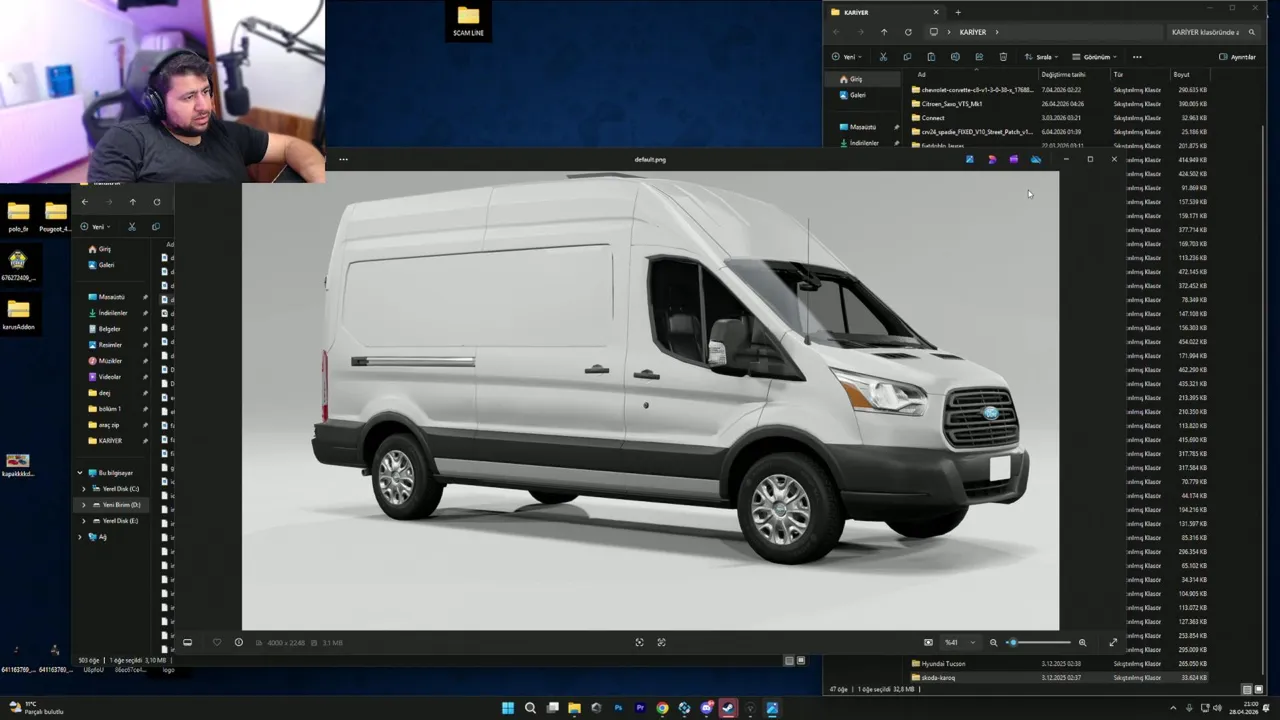Open the Görünüm view dropdown
The height and width of the screenshot is (720, 1280).
[1094, 57]
